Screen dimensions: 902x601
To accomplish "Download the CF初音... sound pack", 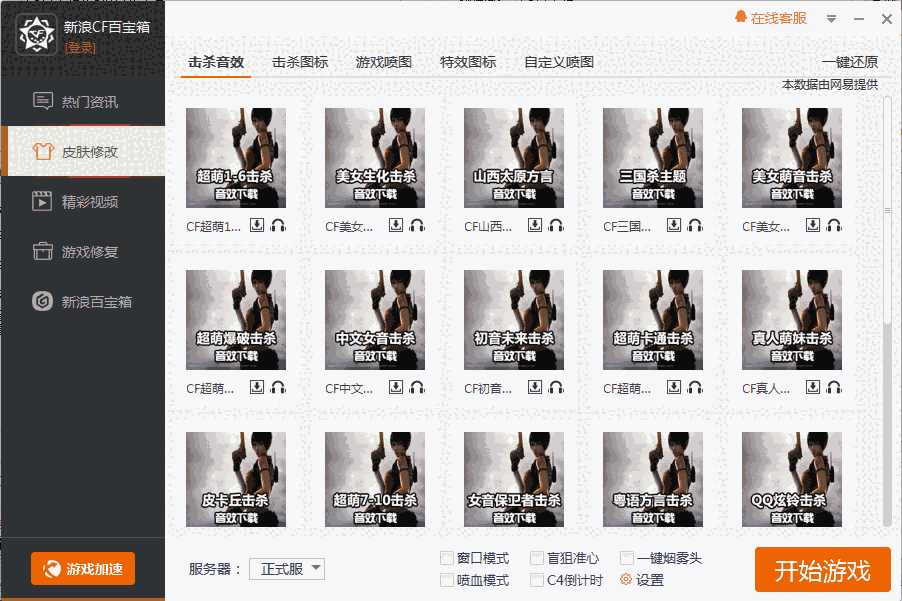I will click(x=535, y=387).
